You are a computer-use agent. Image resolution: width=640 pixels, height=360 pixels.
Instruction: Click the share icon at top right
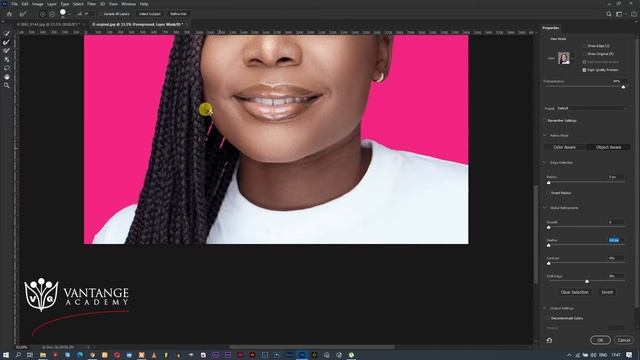point(634,14)
